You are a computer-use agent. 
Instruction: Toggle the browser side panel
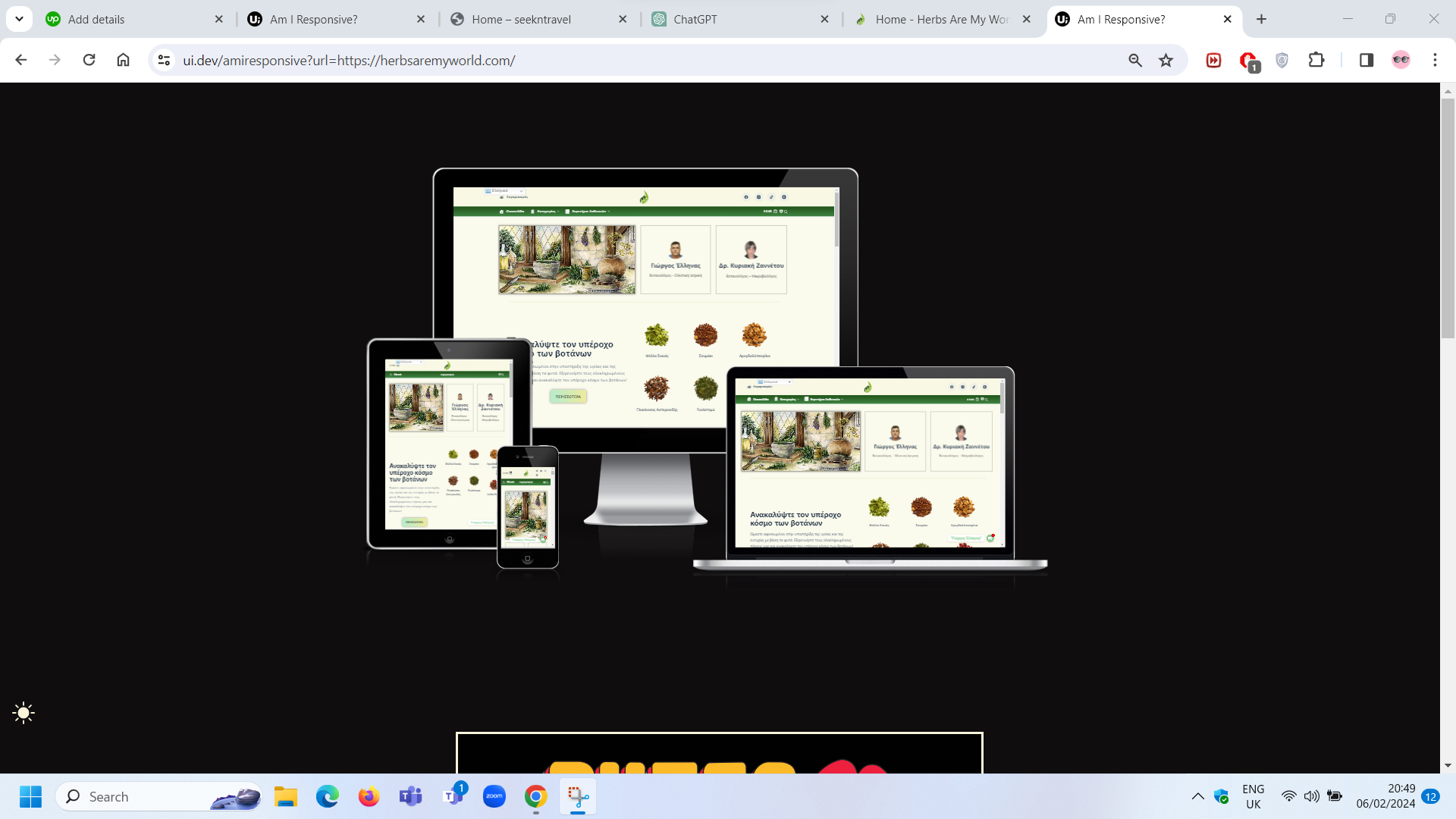tap(1367, 61)
